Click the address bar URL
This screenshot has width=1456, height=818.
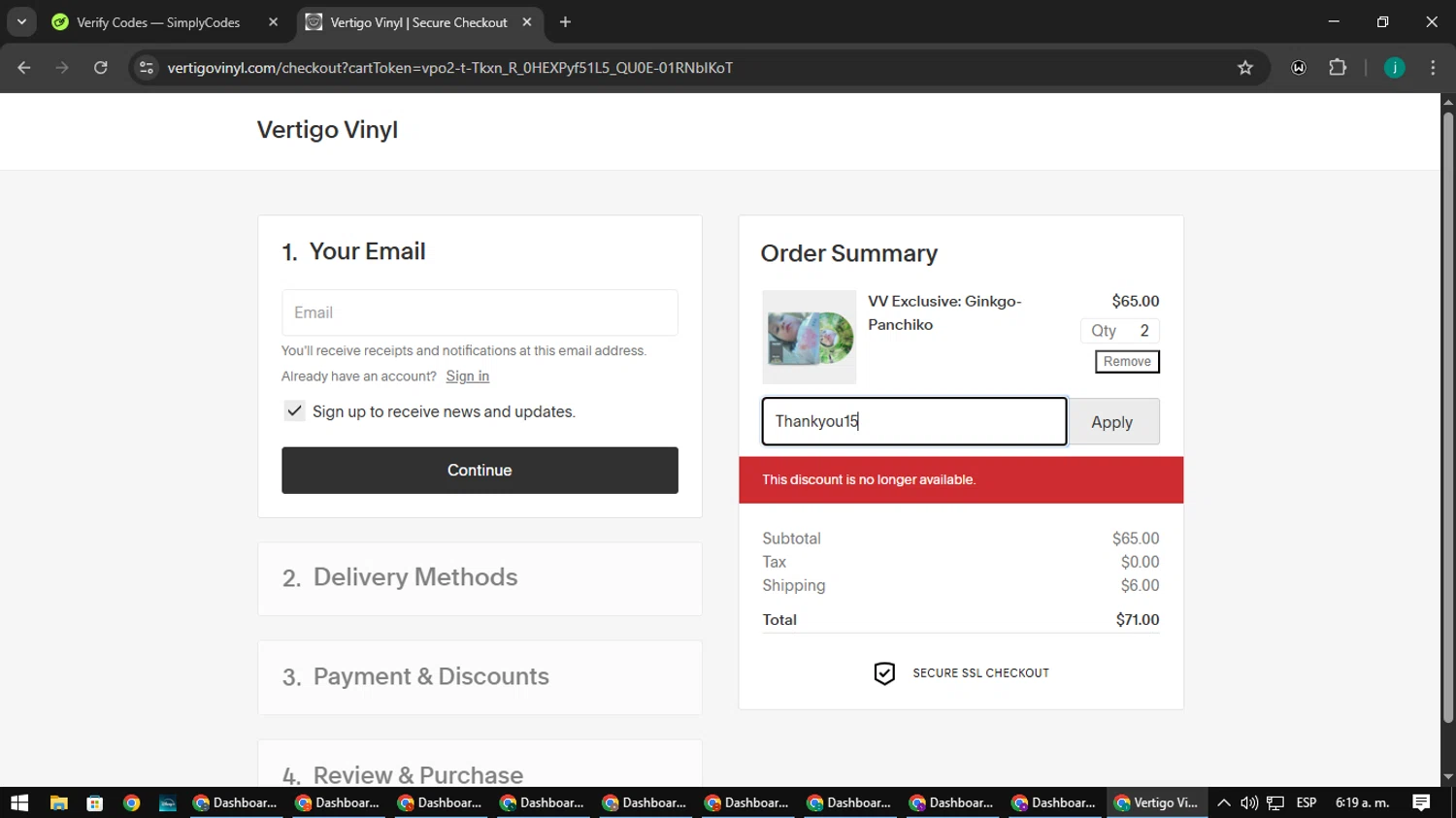449,68
